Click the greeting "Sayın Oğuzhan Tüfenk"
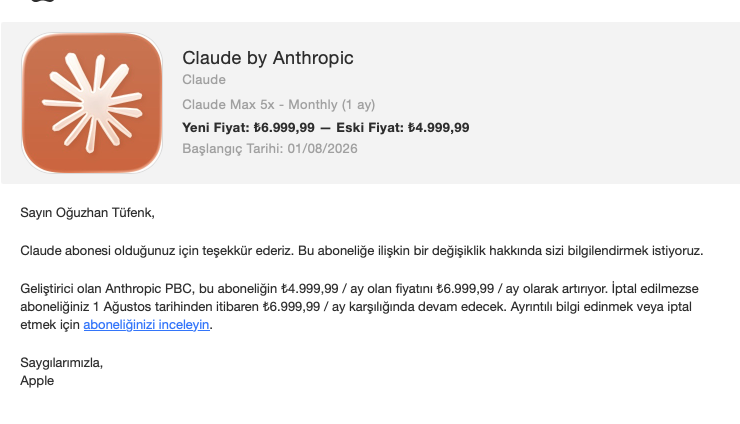The image size is (740, 424). pos(86,213)
